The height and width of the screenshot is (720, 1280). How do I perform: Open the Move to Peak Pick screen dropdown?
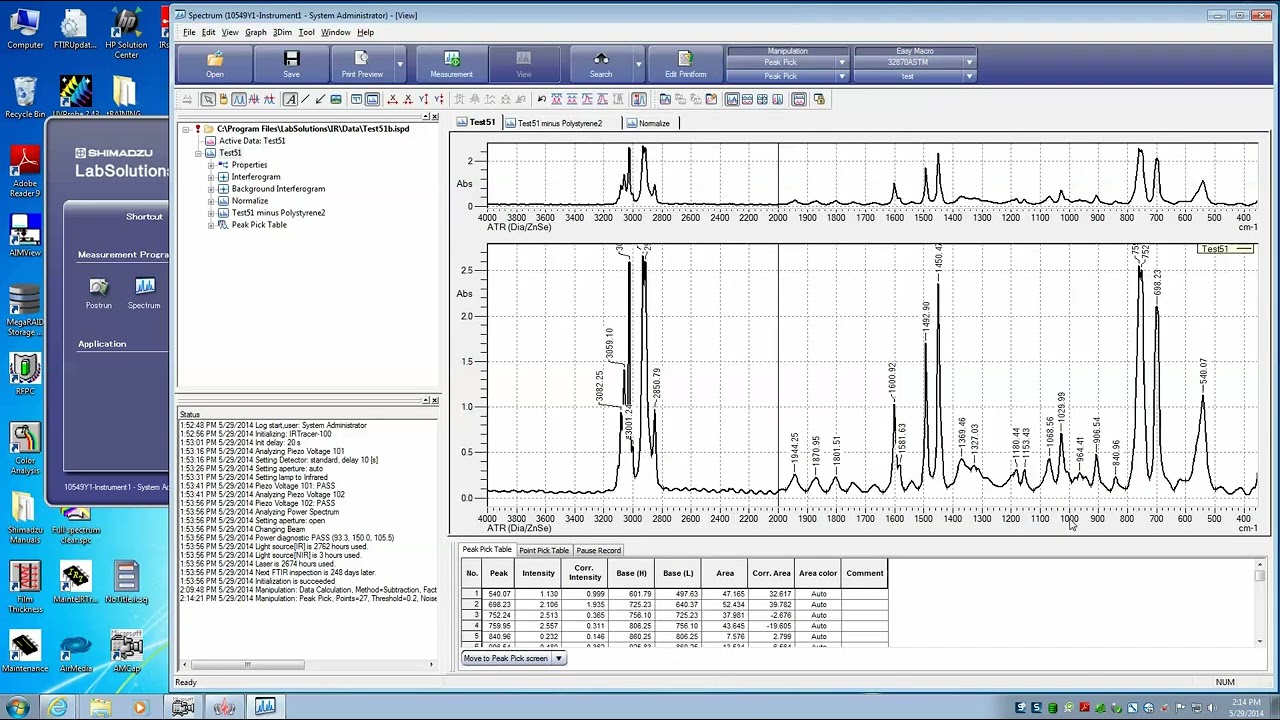tap(559, 658)
